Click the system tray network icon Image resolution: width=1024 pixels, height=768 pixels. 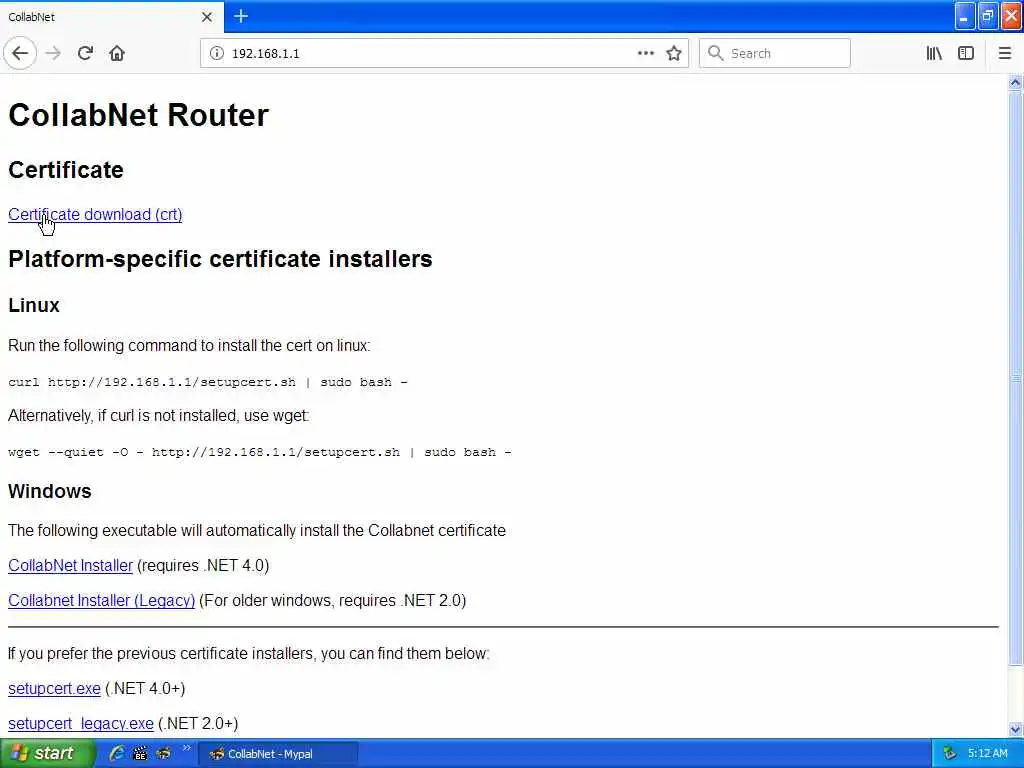click(x=950, y=754)
